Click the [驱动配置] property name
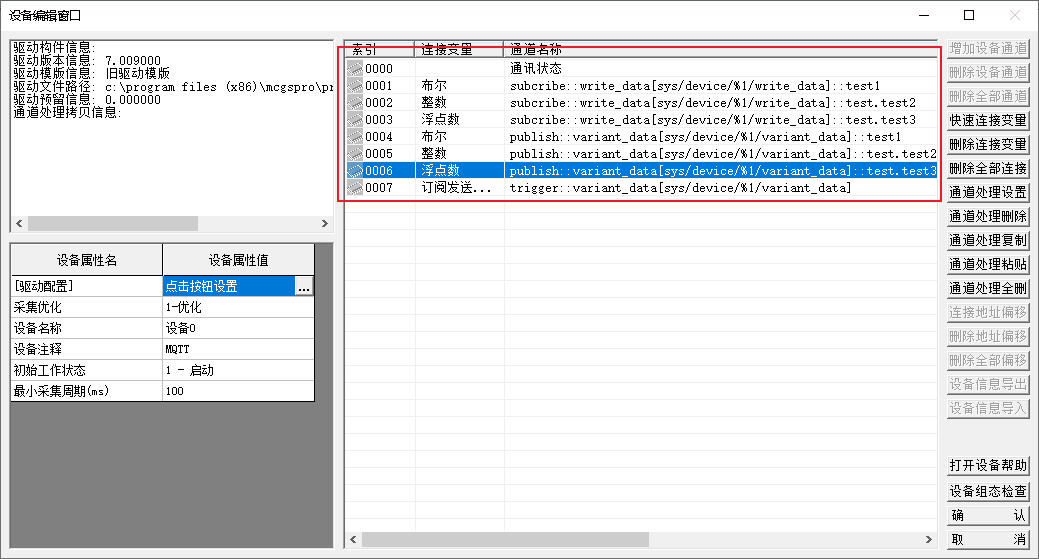 (x=87, y=287)
